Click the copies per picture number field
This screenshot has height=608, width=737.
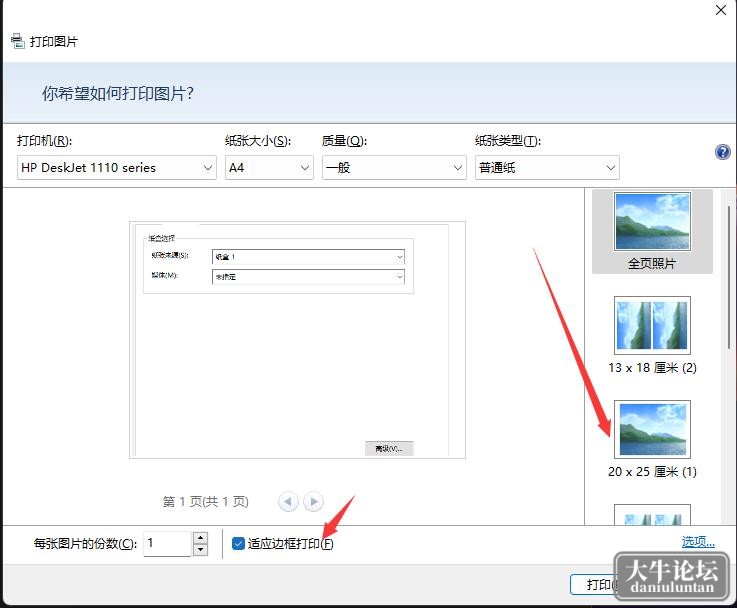click(x=168, y=544)
